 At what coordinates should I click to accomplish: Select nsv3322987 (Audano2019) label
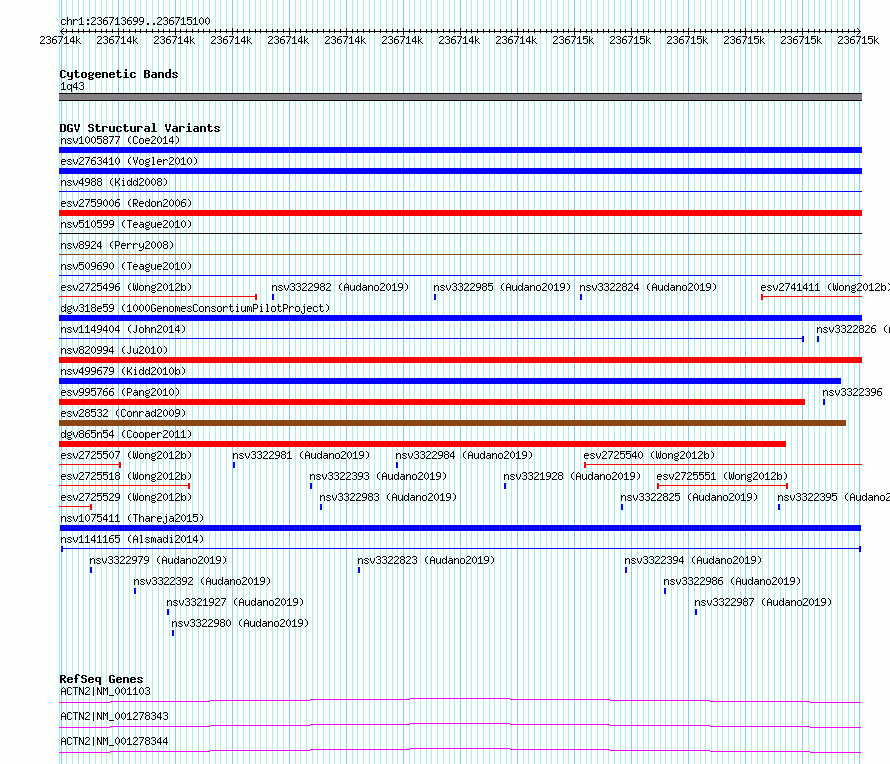(763, 602)
